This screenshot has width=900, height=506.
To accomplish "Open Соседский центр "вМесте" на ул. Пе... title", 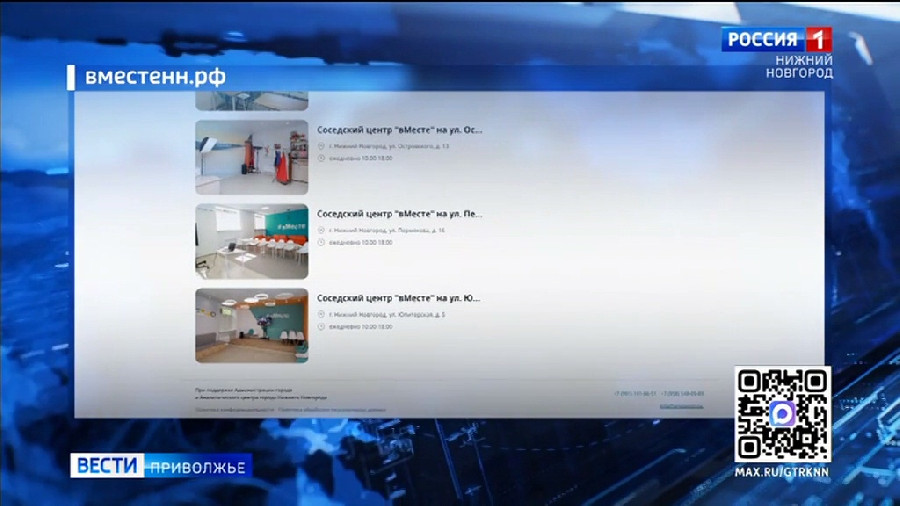I will tap(399, 214).
